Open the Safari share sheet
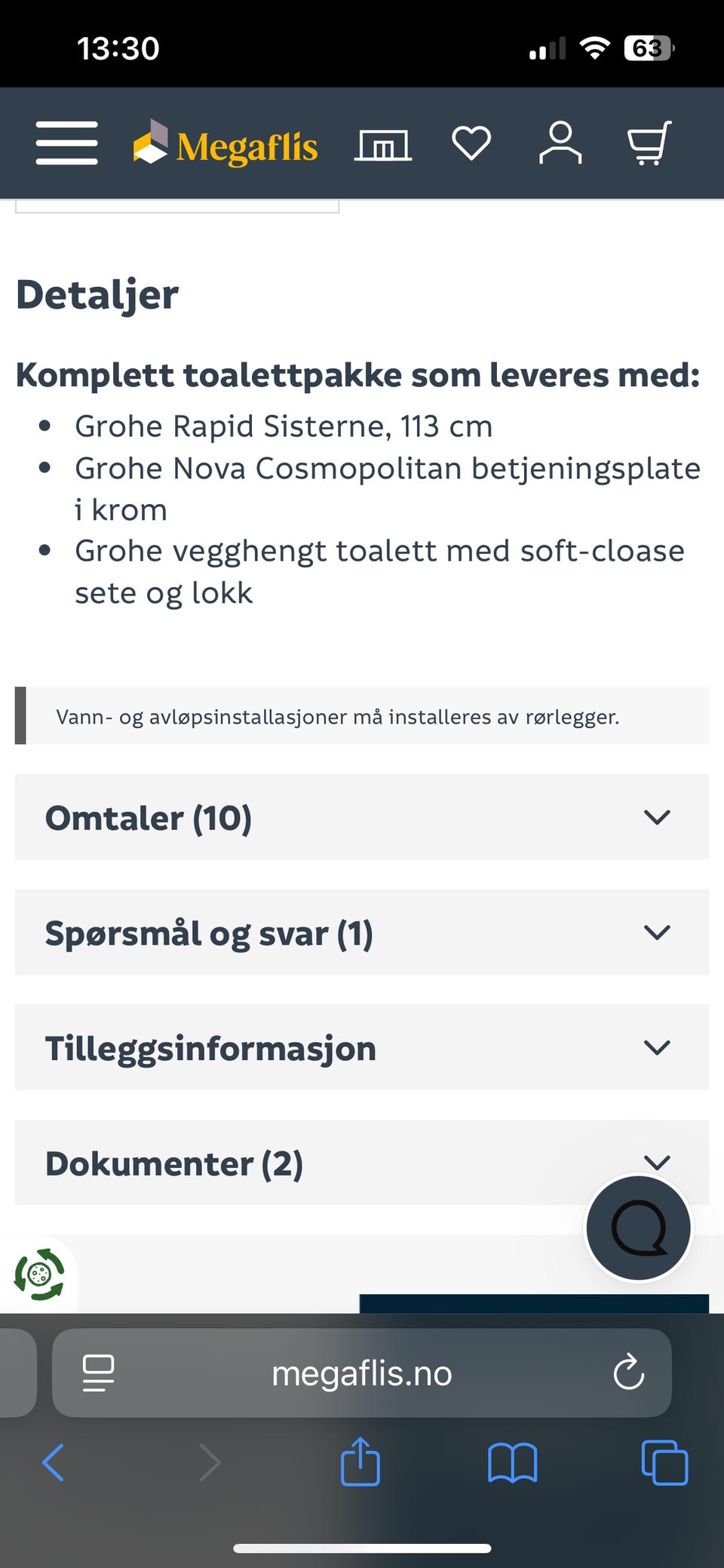 (x=360, y=1462)
